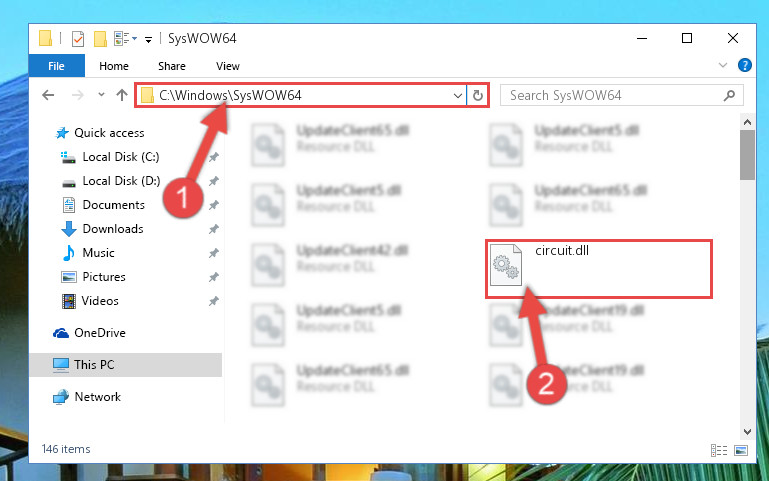Click the pin icon next to Documents
Screen dimensions: 769x481
pos(213,205)
